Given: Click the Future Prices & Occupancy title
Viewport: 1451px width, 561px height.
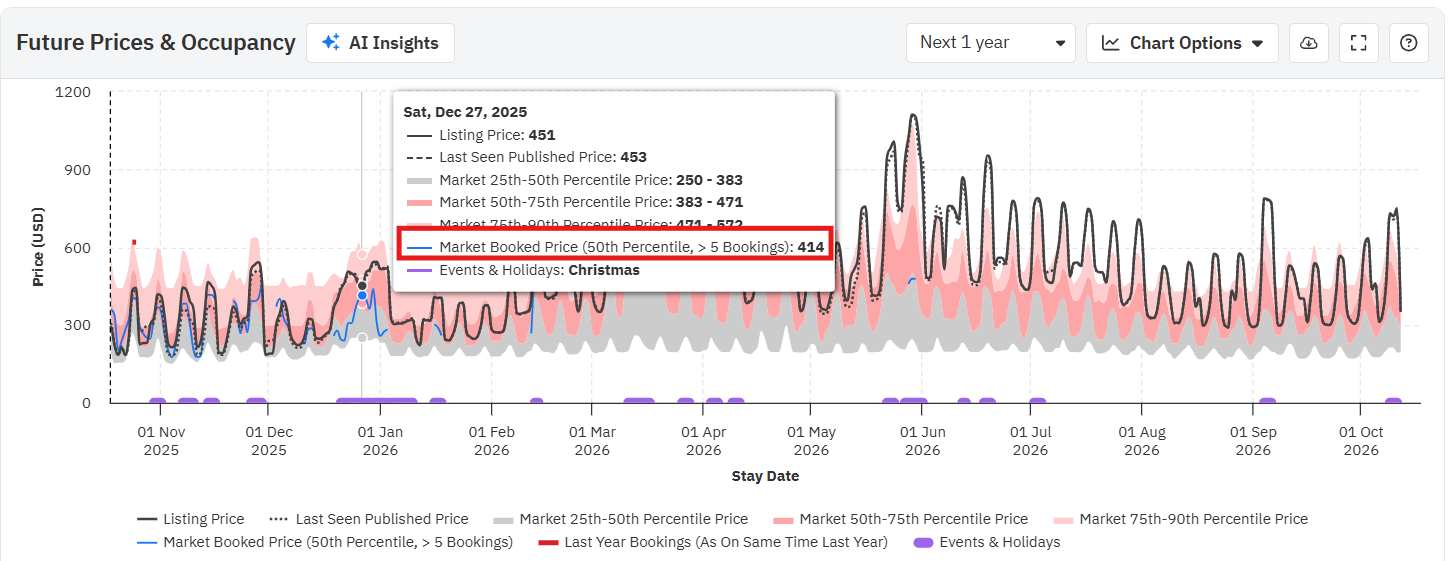Looking at the screenshot, I should coord(156,43).
